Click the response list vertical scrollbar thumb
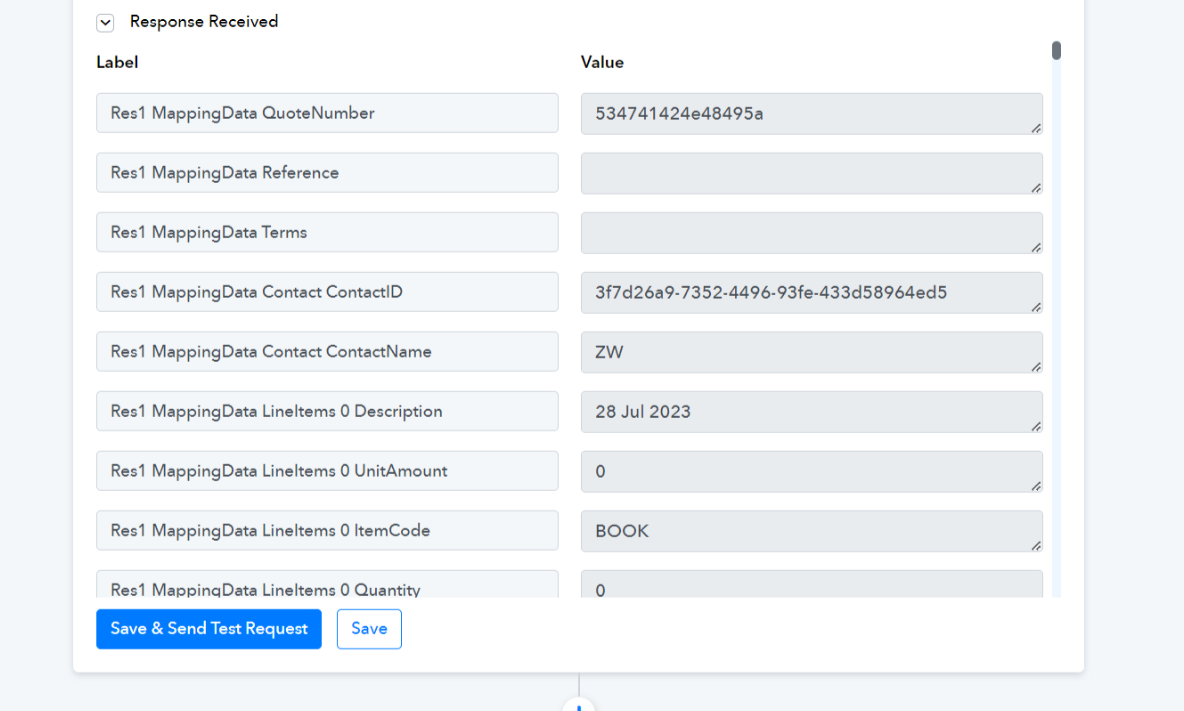This screenshot has height=711, width=1184. [1056, 51]
